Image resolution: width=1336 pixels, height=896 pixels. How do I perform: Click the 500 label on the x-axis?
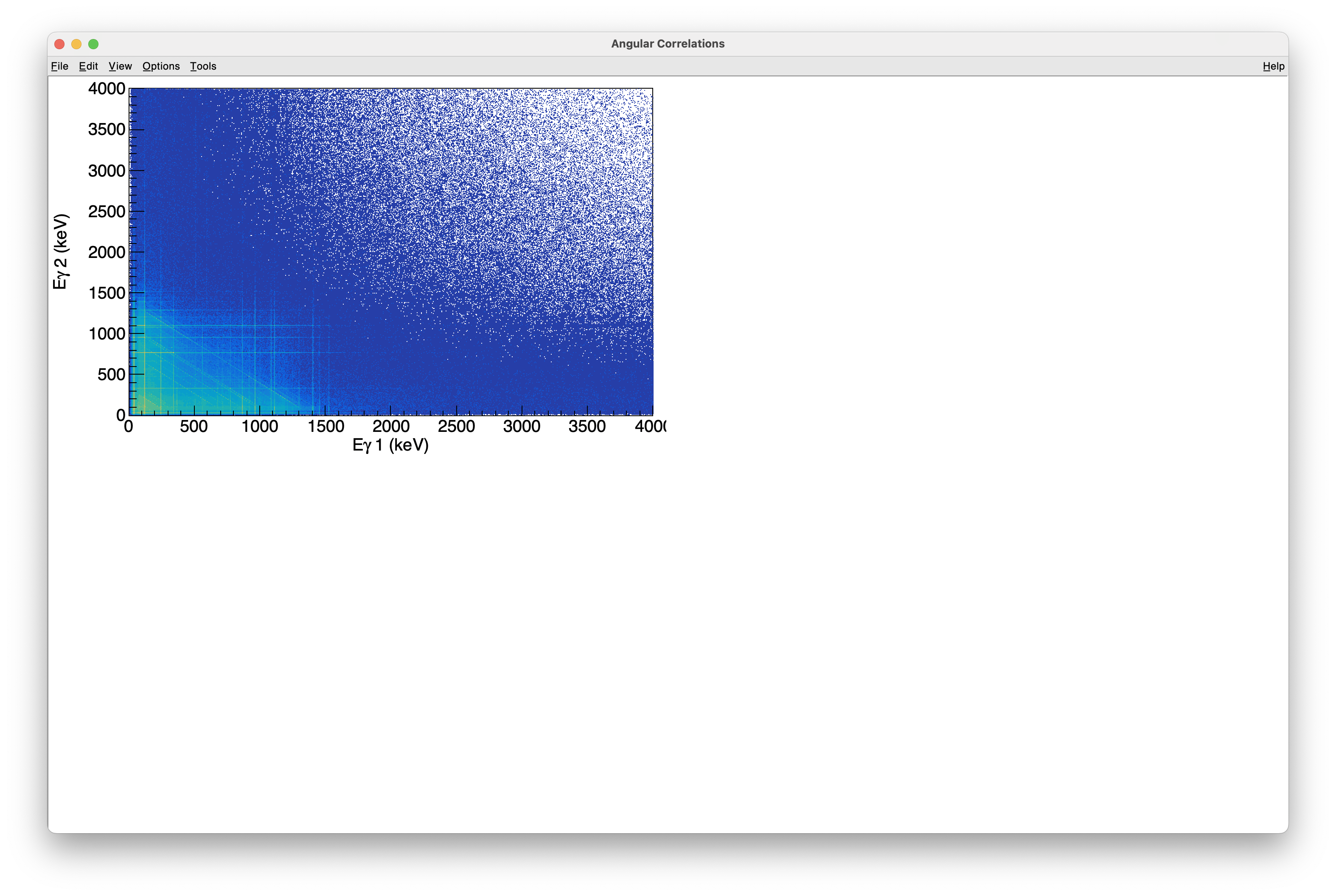[x=194, y=426]
